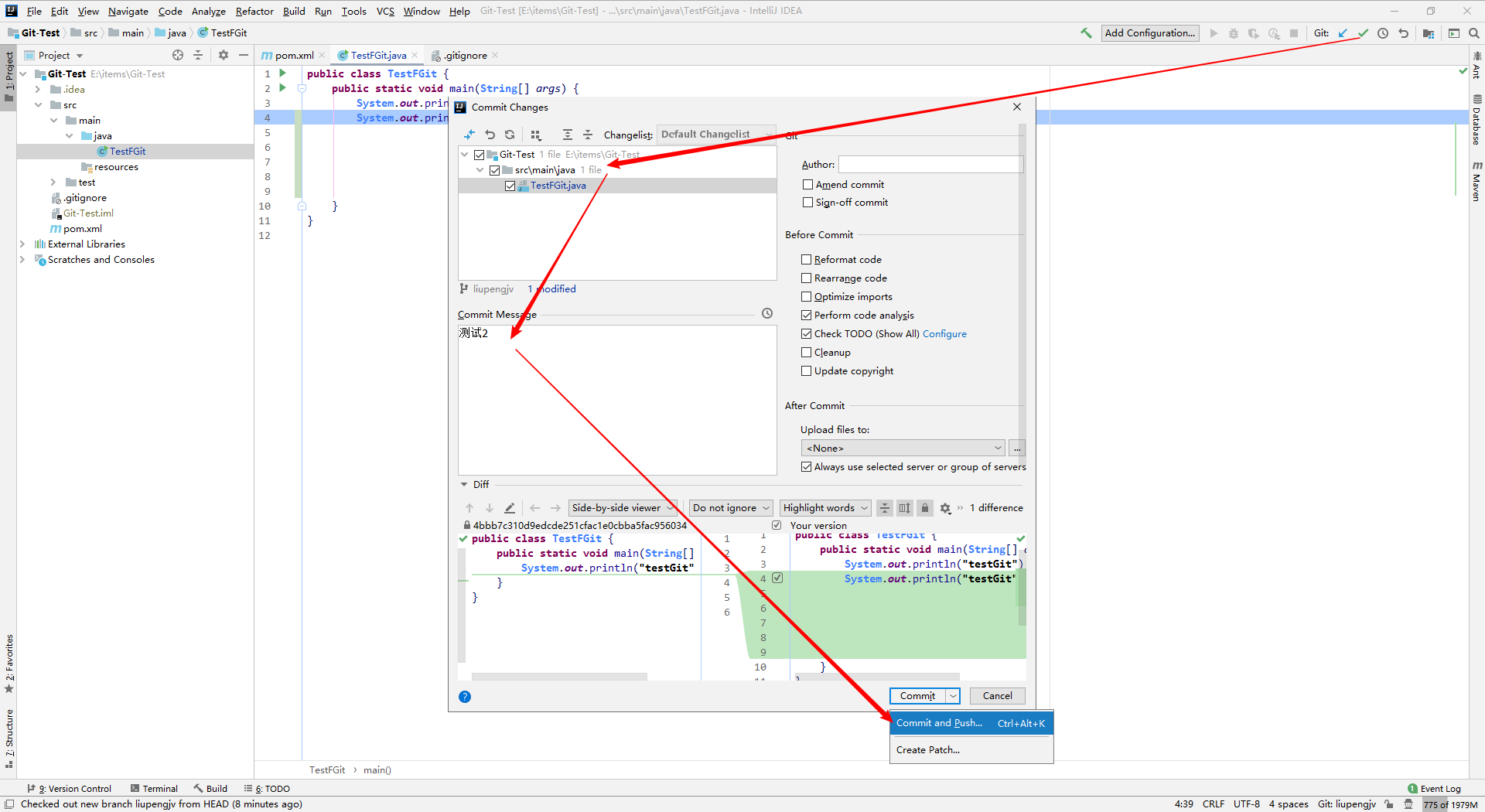Enable Sign-off commit checkbox
1485x812 pixels.
point(807,203)
